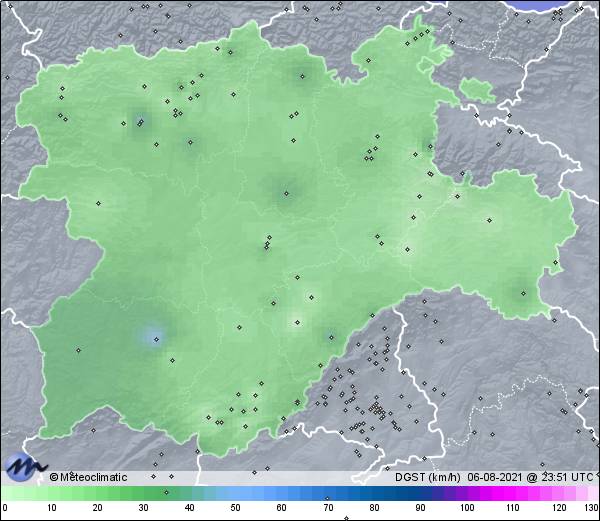Click the scale label 50
Viewport: 600px width, 521px height.
[x=235, y=508]
